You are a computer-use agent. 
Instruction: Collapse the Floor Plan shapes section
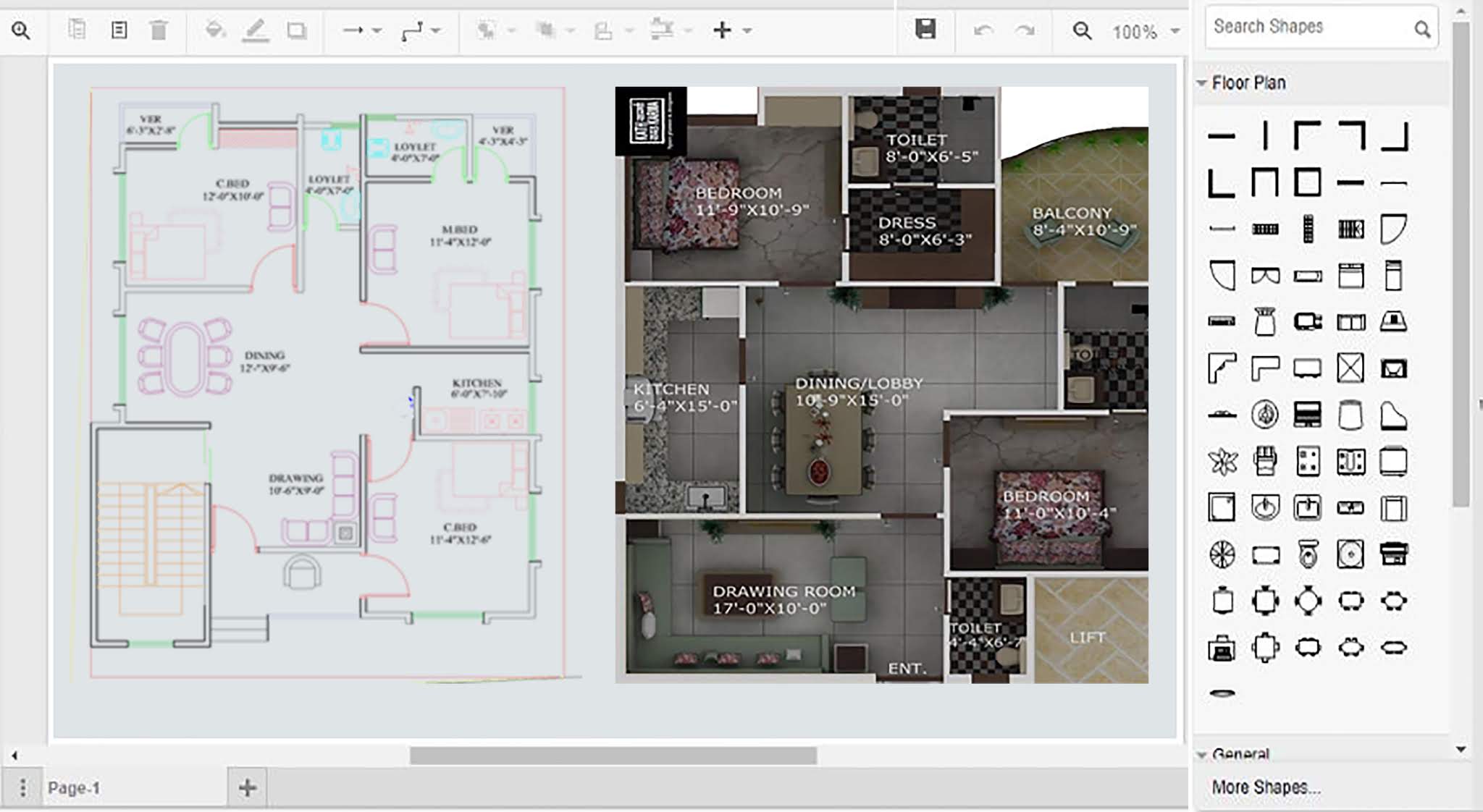pyautogui.click(x=1248, y=83)
